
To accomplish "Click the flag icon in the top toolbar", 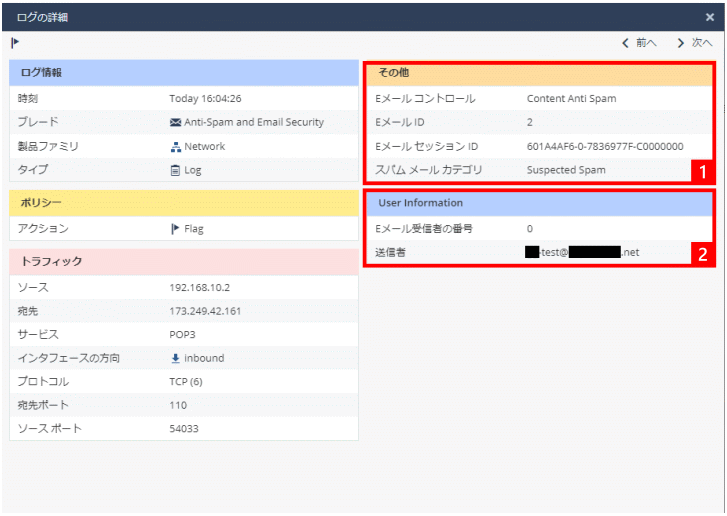I will click(15, 43).
